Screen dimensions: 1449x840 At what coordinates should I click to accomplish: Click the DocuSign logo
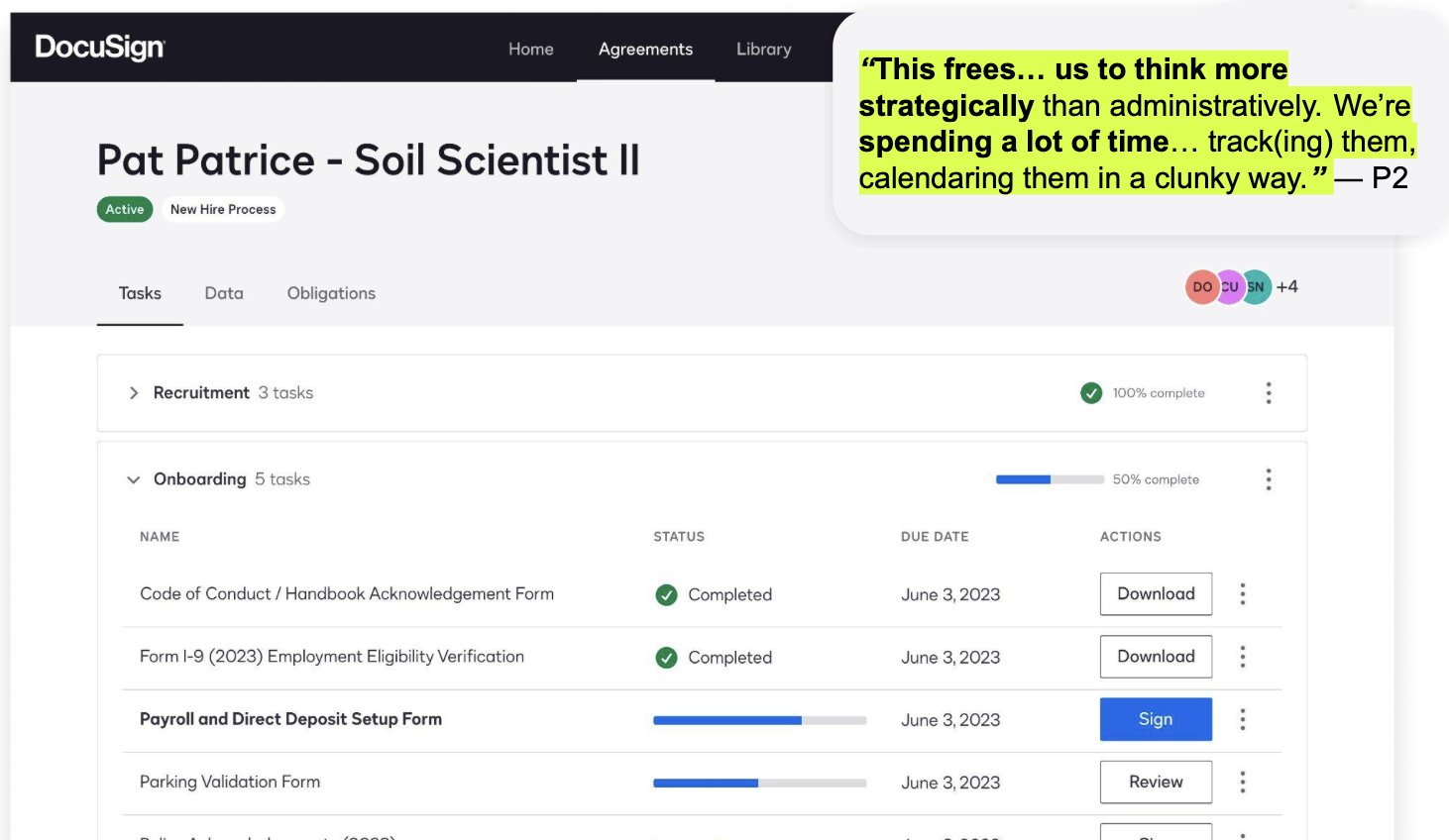[100, 48]
